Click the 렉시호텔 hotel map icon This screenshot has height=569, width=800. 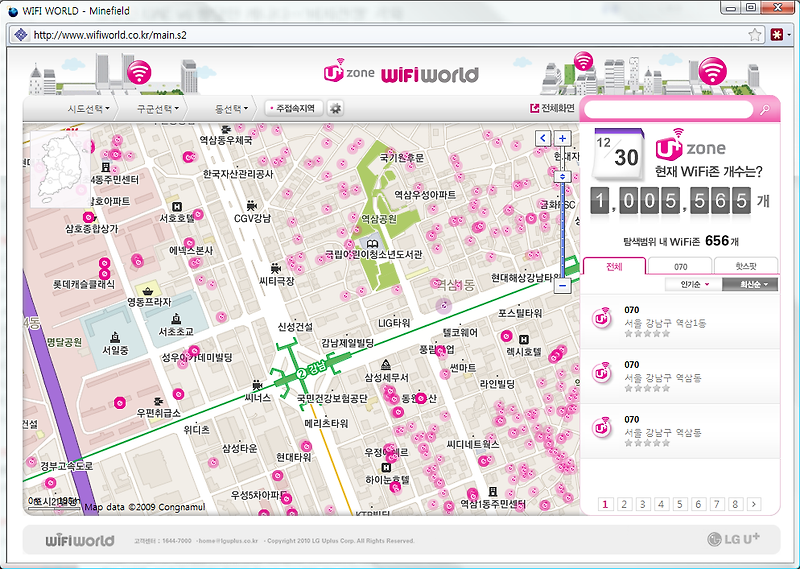[x=523, y=339]
